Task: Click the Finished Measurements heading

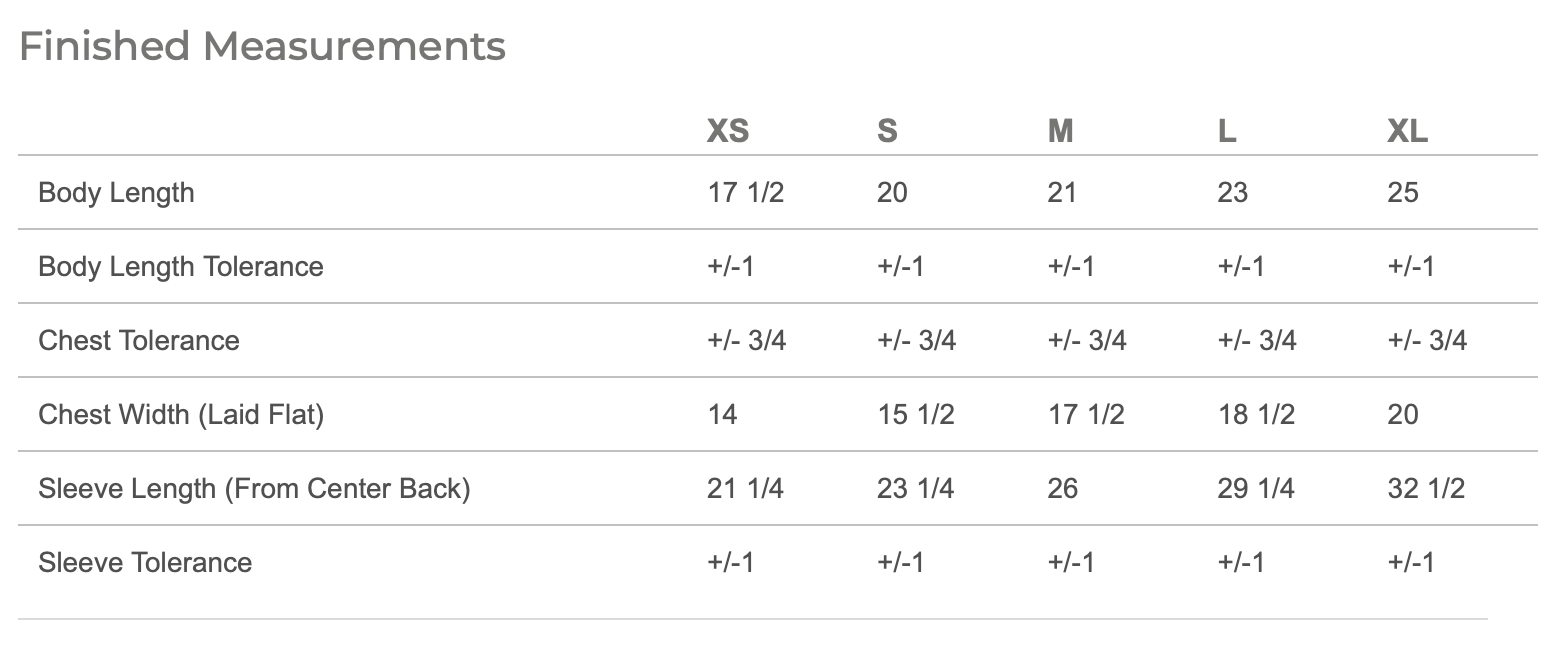Action: coord(262,47)
